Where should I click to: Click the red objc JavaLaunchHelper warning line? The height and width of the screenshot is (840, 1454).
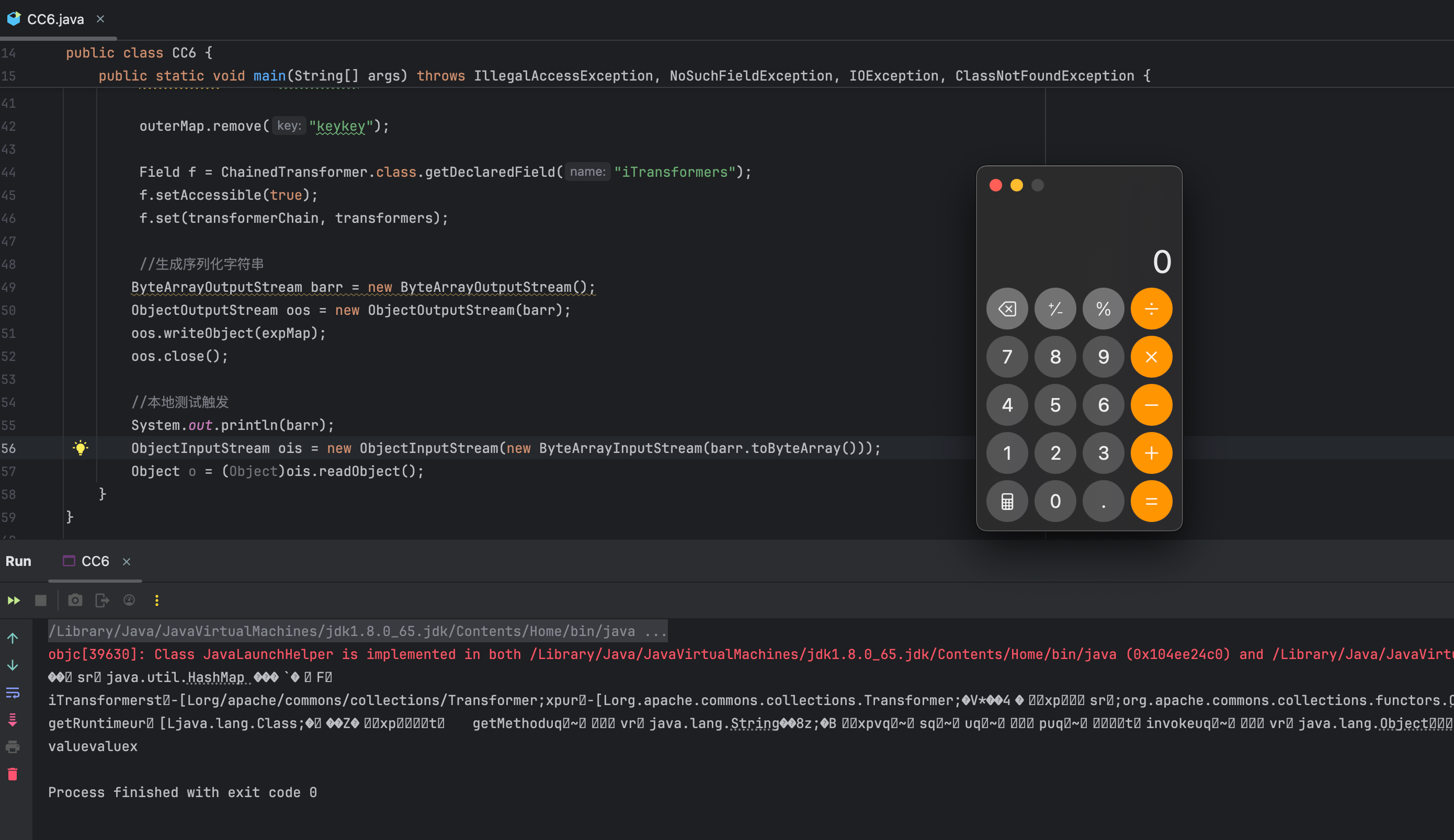[x=751, y=654]
